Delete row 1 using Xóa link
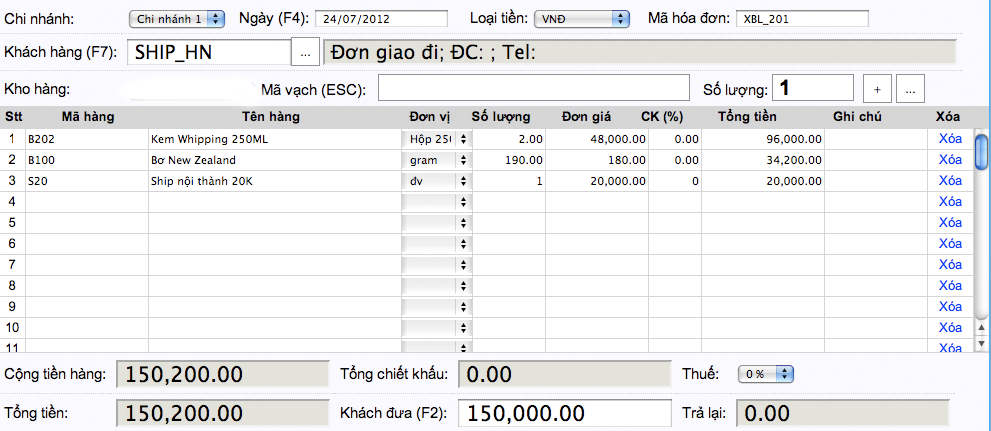The width and height of the screenshot is (991, 431). [x=948, y=139]
